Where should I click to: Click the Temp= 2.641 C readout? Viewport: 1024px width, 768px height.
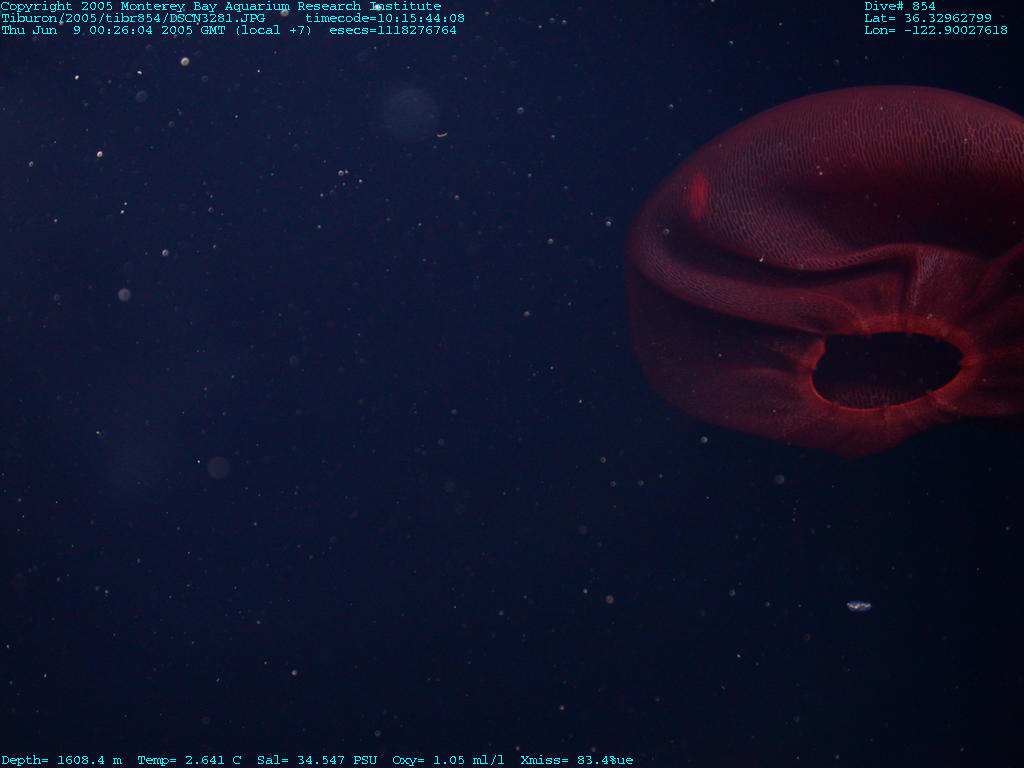(x=189, y=760)
